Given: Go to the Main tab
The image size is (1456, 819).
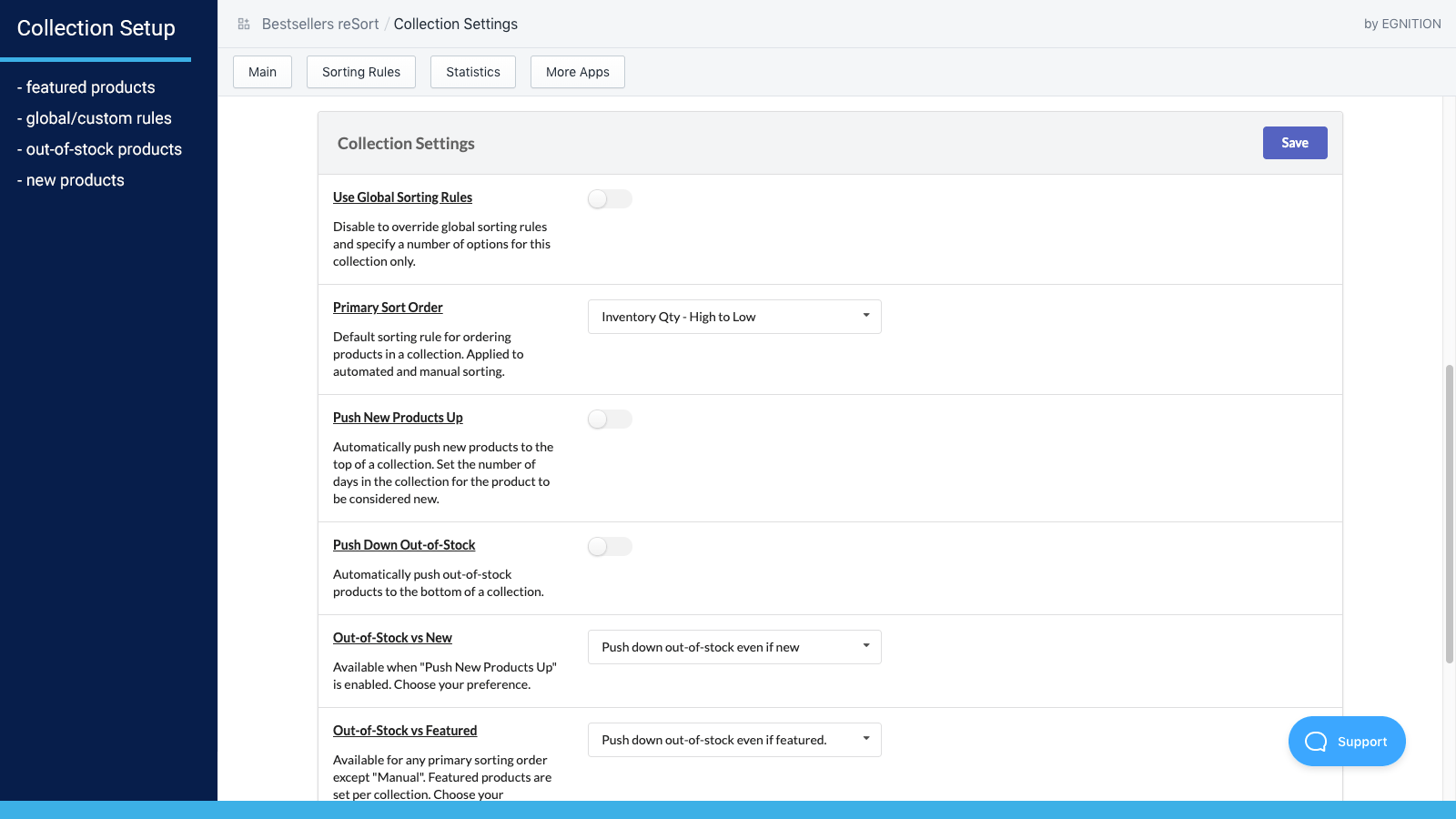Looking at the screenshot, I should (x=262, y=72).
